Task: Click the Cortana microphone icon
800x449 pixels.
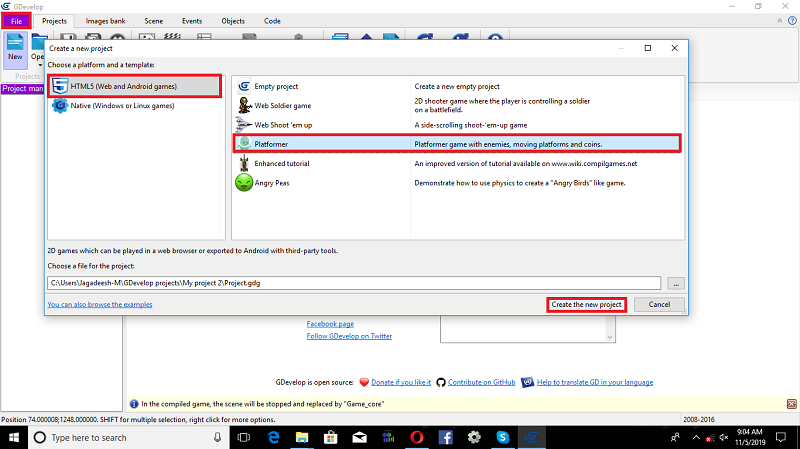Action: coord(217,438)
